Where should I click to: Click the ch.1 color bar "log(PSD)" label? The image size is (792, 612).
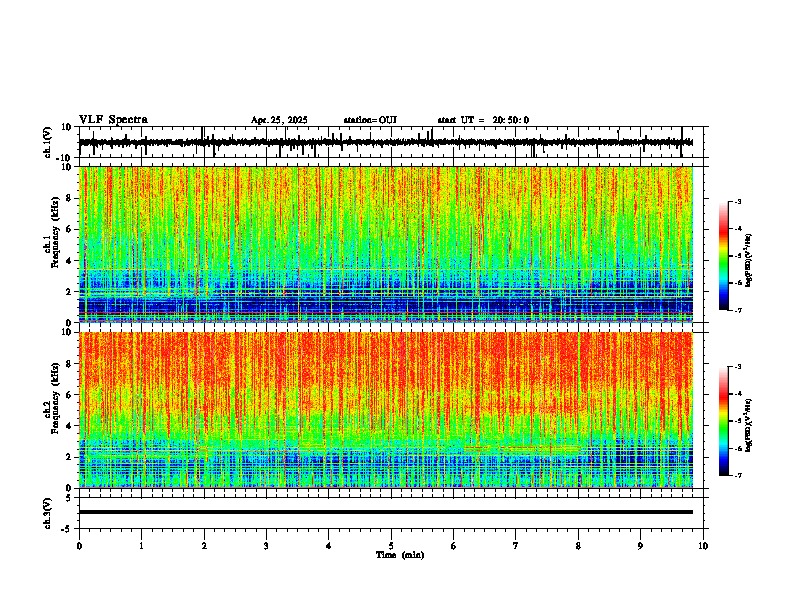click(749, 260)
